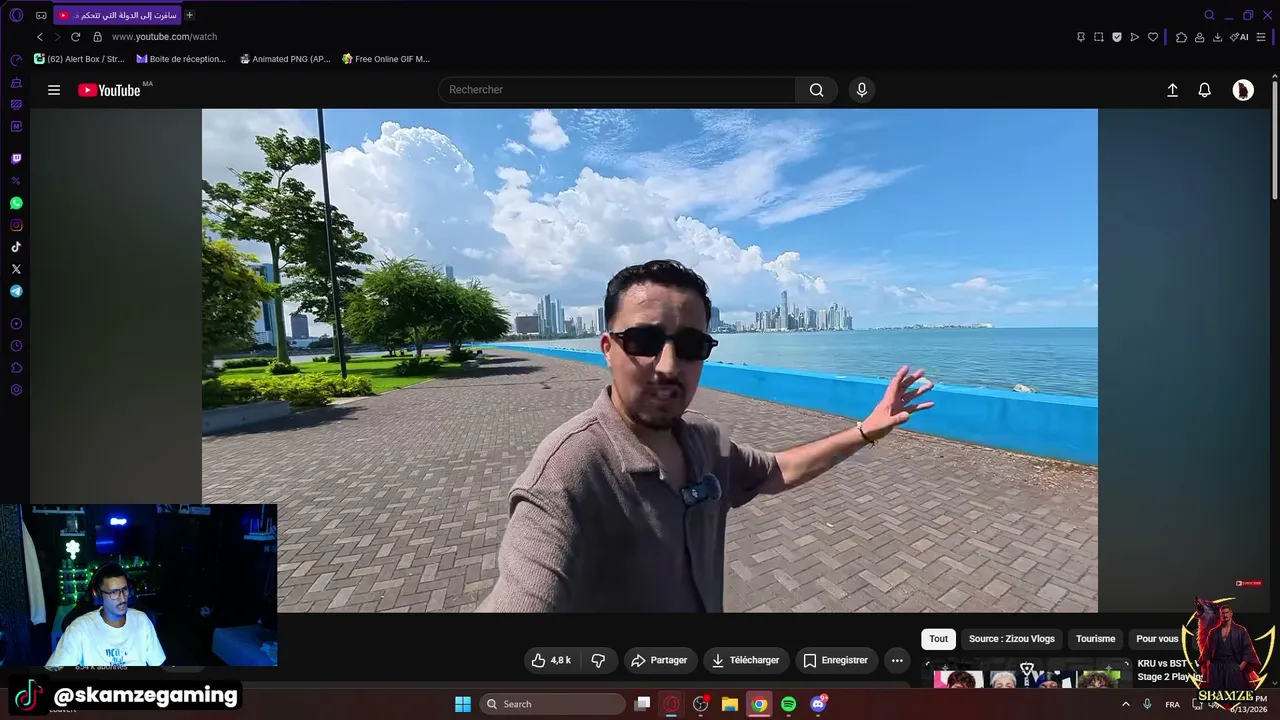
Task: Open the Animated PNG bookmark
Action: (x=285, y=59)
